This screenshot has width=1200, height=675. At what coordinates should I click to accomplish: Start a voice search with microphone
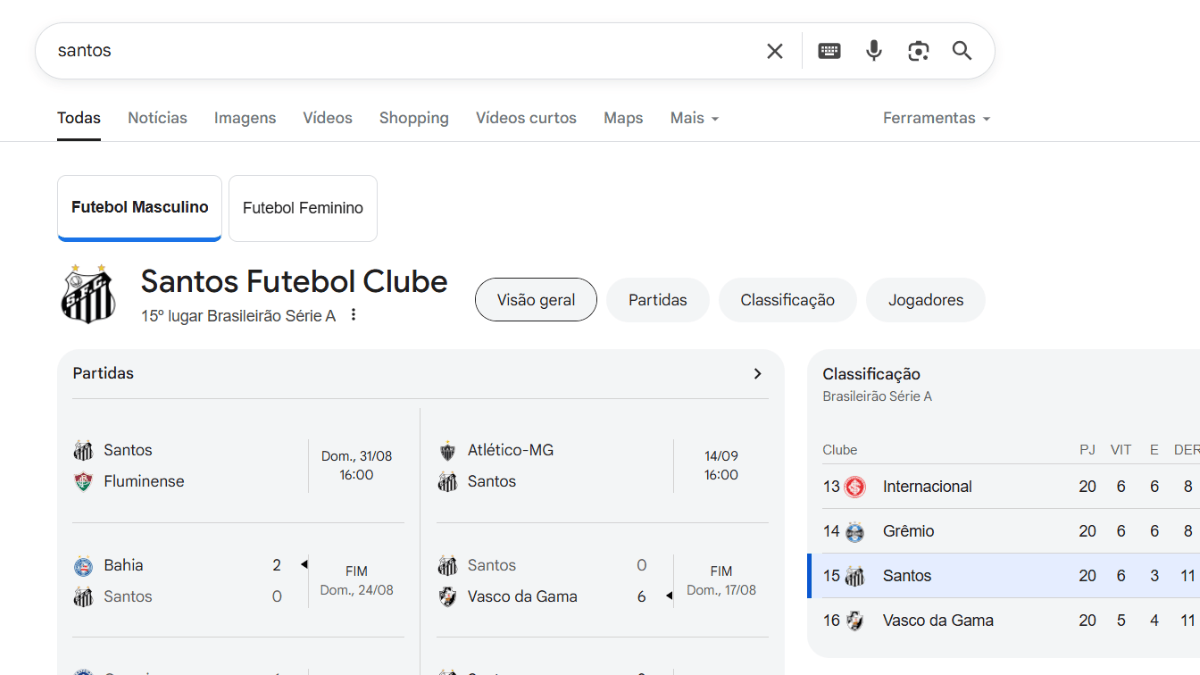pos(874,51)
